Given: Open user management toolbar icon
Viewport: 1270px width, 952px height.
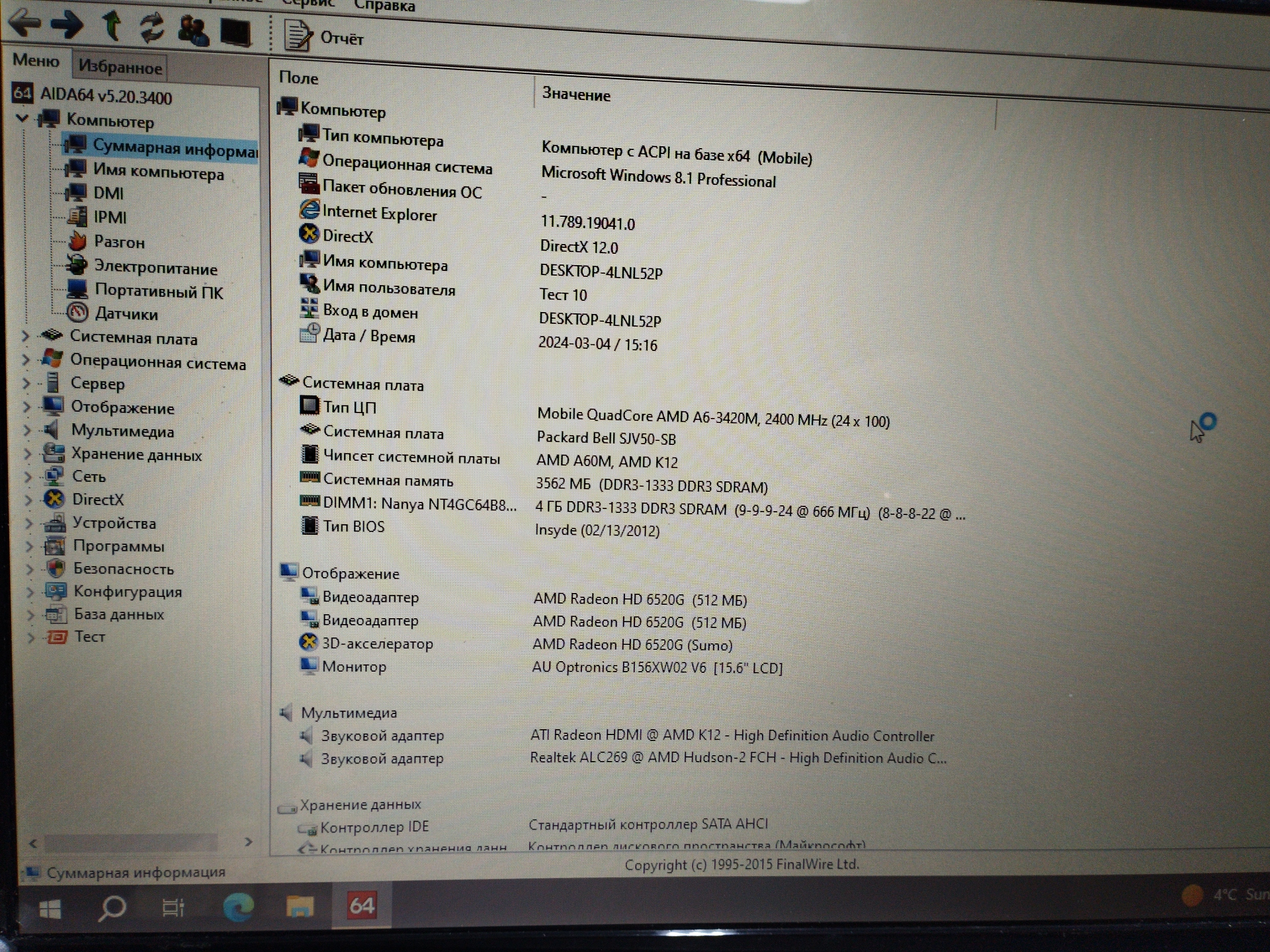Looking at the screenshot, I should tap(193, 30).
